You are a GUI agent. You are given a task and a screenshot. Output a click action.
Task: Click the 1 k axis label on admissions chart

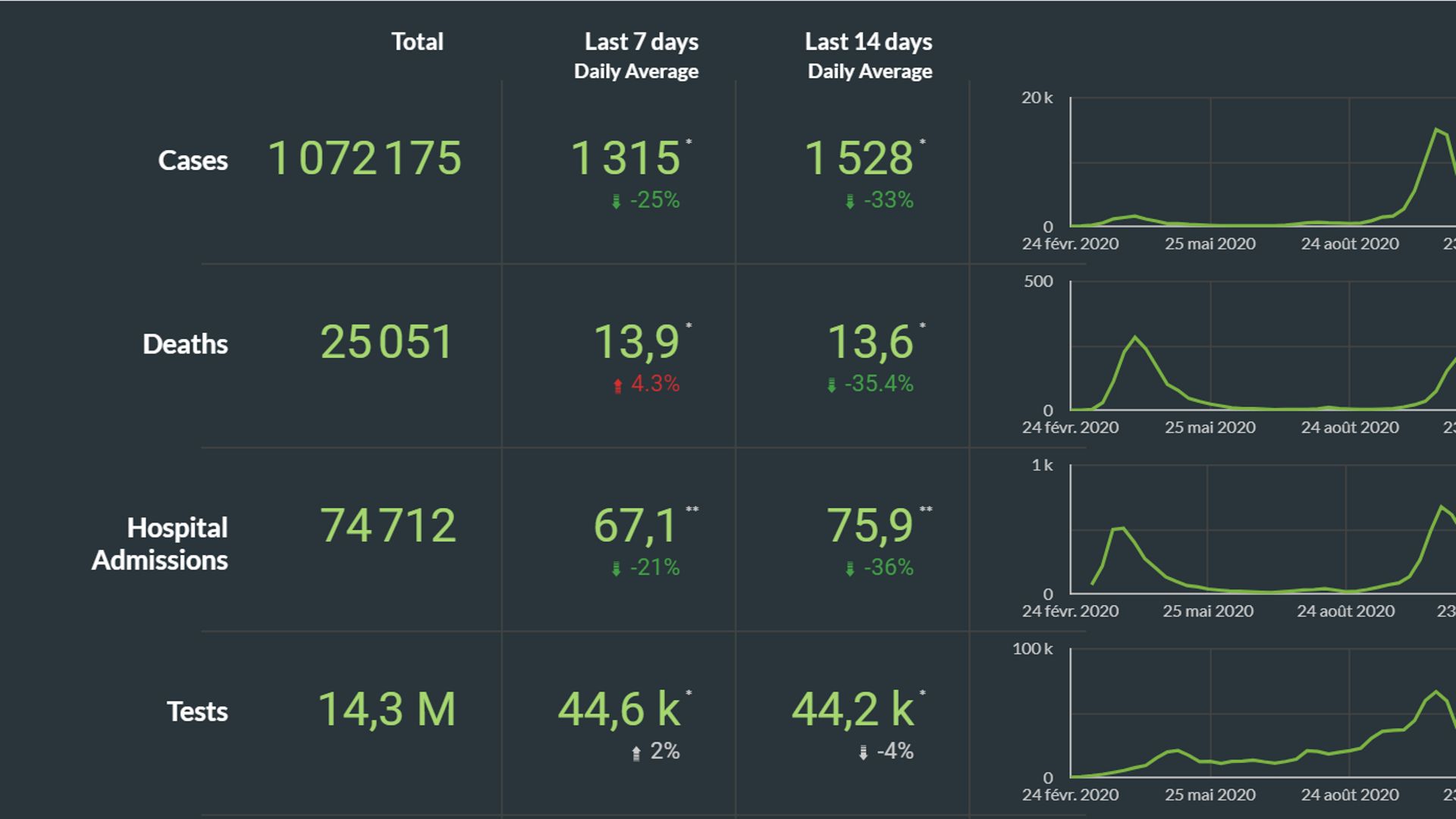[1042, 465]
